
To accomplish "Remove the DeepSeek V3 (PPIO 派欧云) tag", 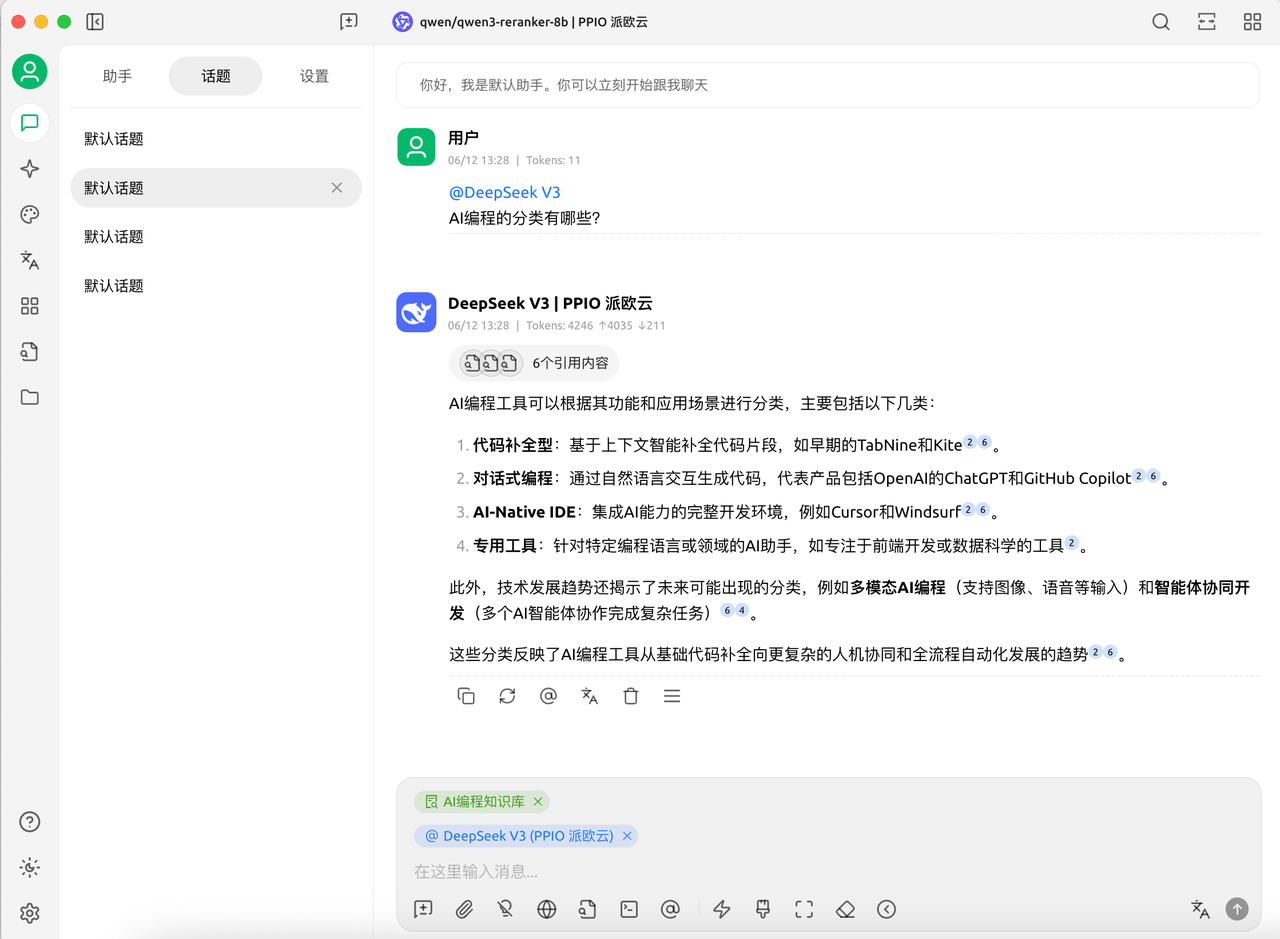I will [627, 836].
